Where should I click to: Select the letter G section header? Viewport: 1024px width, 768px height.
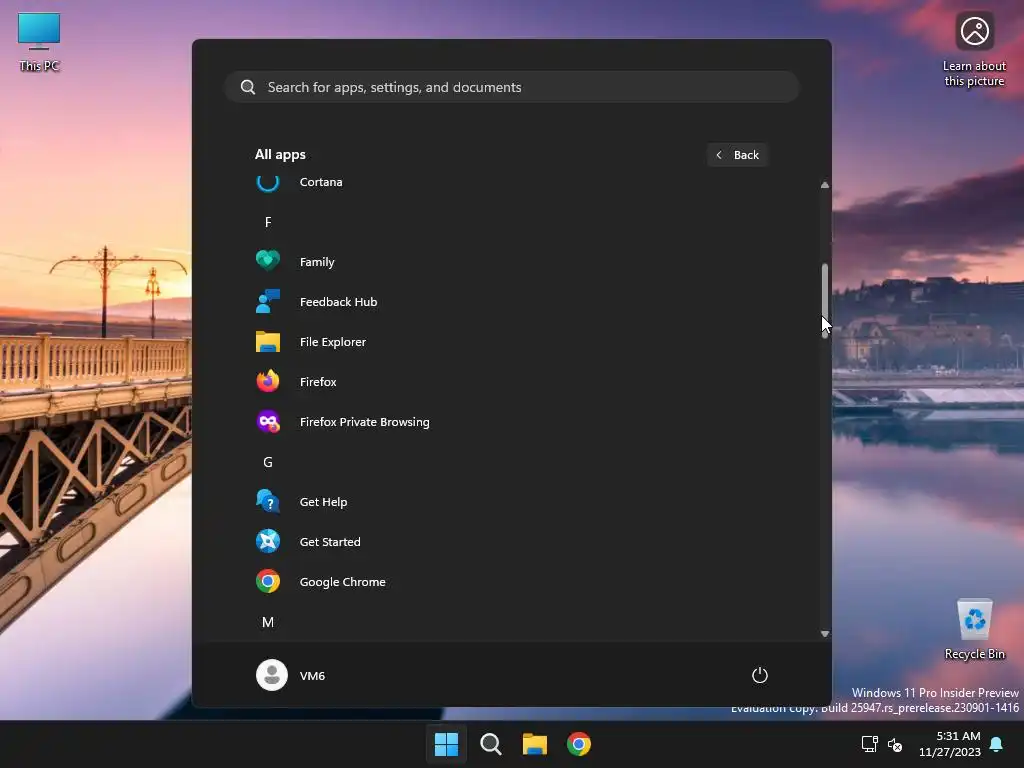pos(268,462)
